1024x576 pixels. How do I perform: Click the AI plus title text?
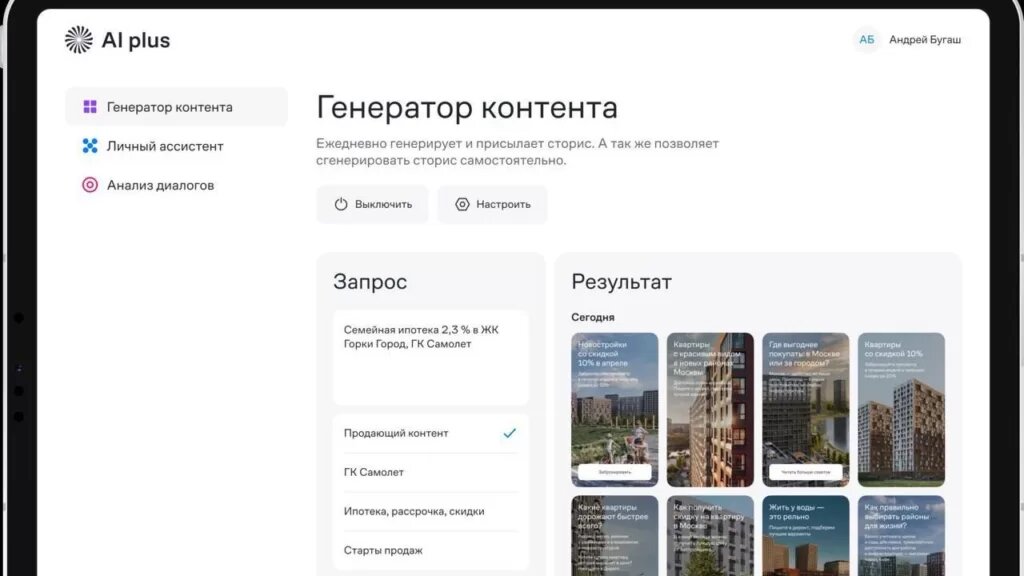[136, 40]
